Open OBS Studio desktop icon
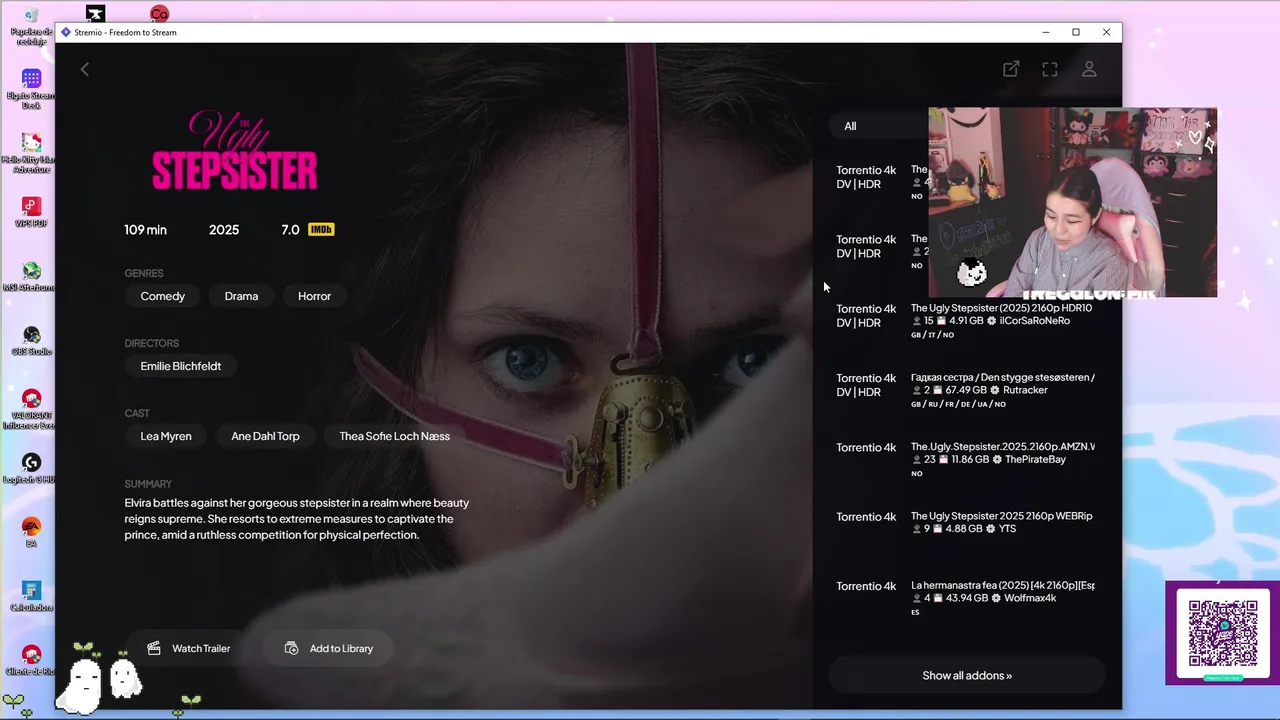Viewport: 1280px width, 720px height. click(31, 342)
